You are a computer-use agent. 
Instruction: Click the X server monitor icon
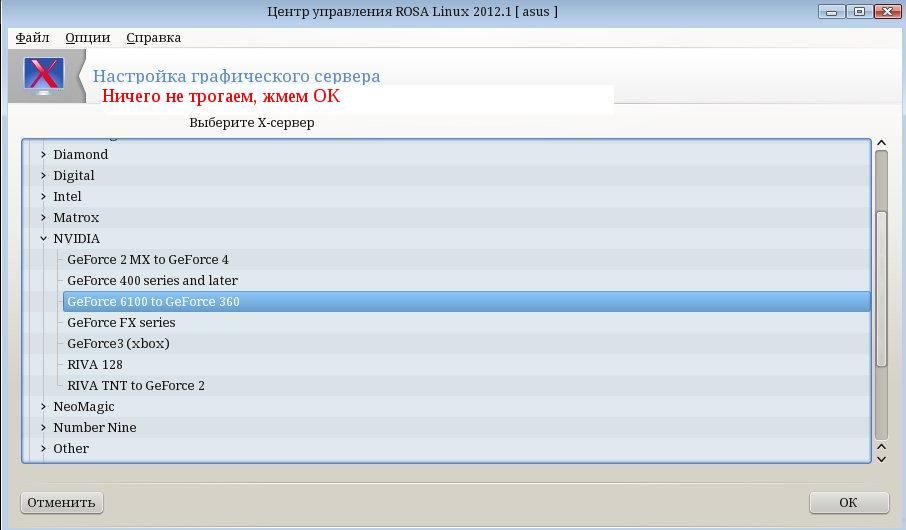pyautogui.click(x=44, y=77)
